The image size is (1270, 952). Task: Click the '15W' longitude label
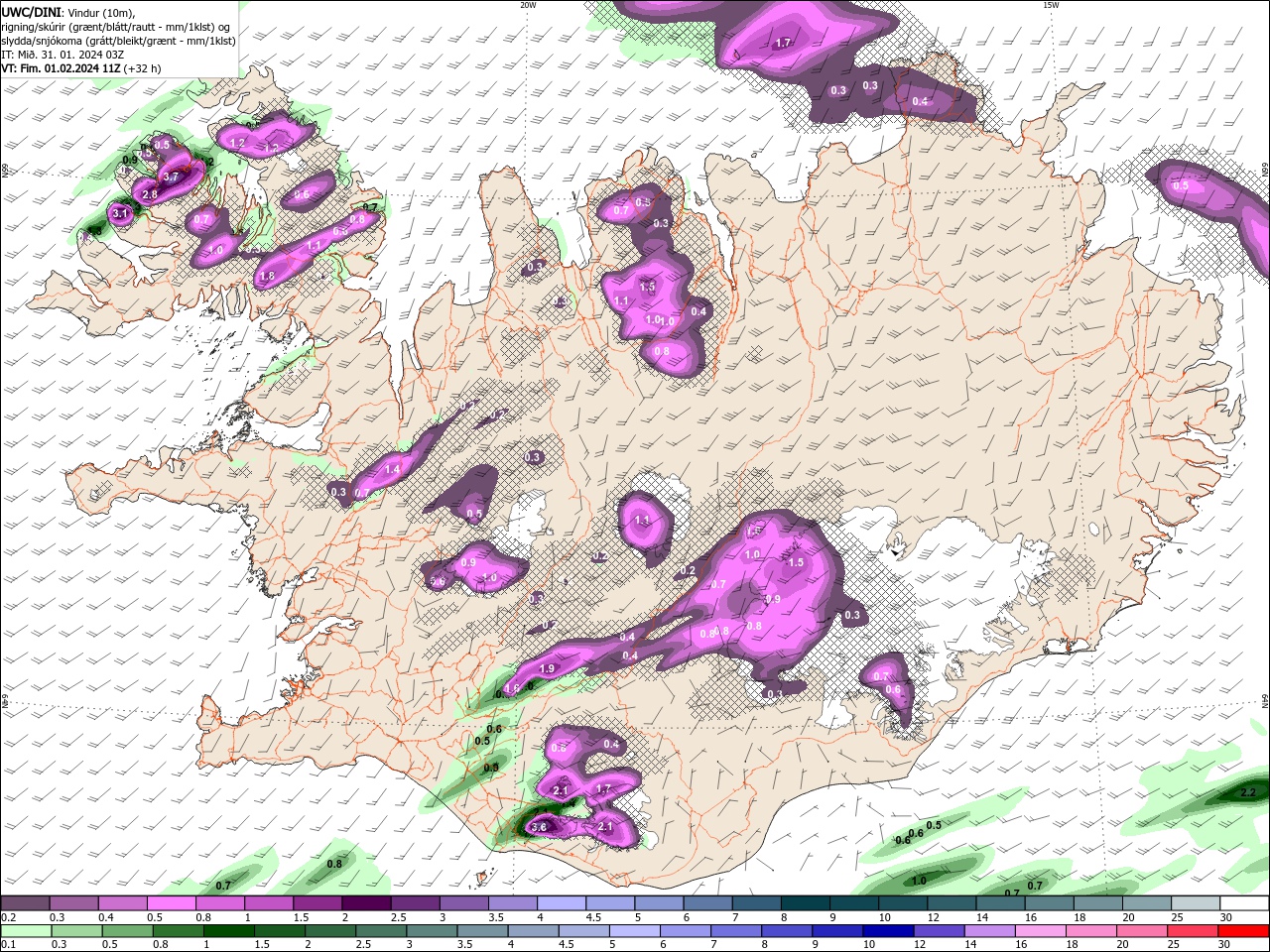pyautogui.click(x=1050, y=4)
